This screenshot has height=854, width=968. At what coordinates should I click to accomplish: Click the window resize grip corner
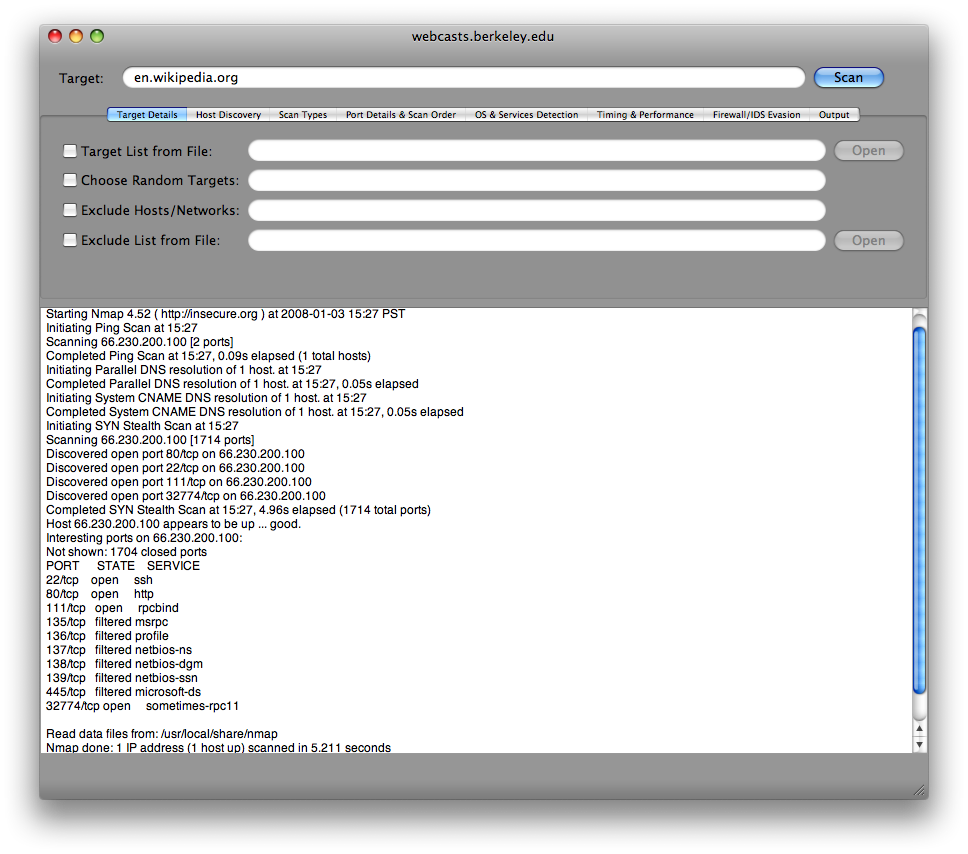(x=918, y=789)
